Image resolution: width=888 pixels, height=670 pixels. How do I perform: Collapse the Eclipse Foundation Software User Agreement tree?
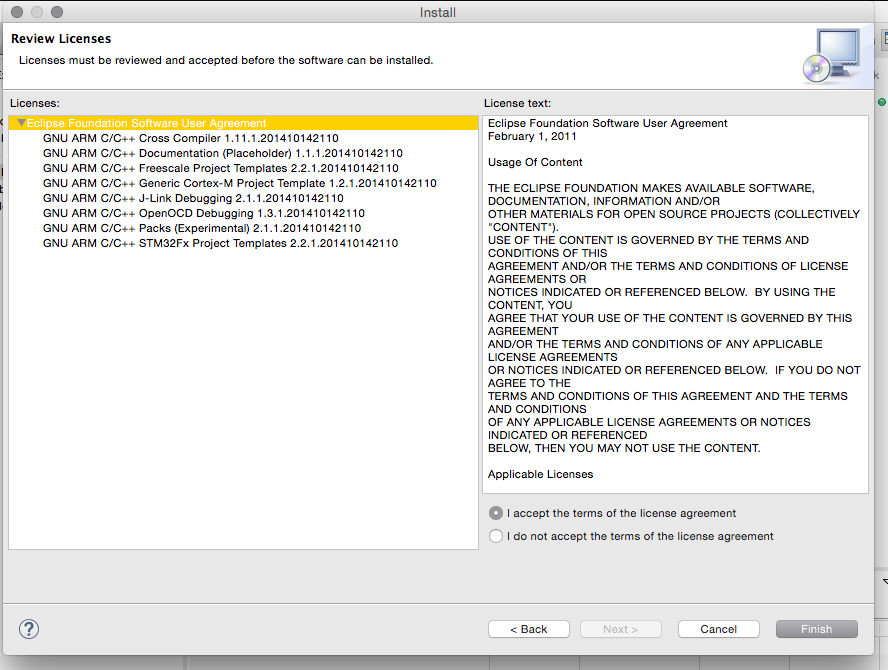[x=21, y=123]
